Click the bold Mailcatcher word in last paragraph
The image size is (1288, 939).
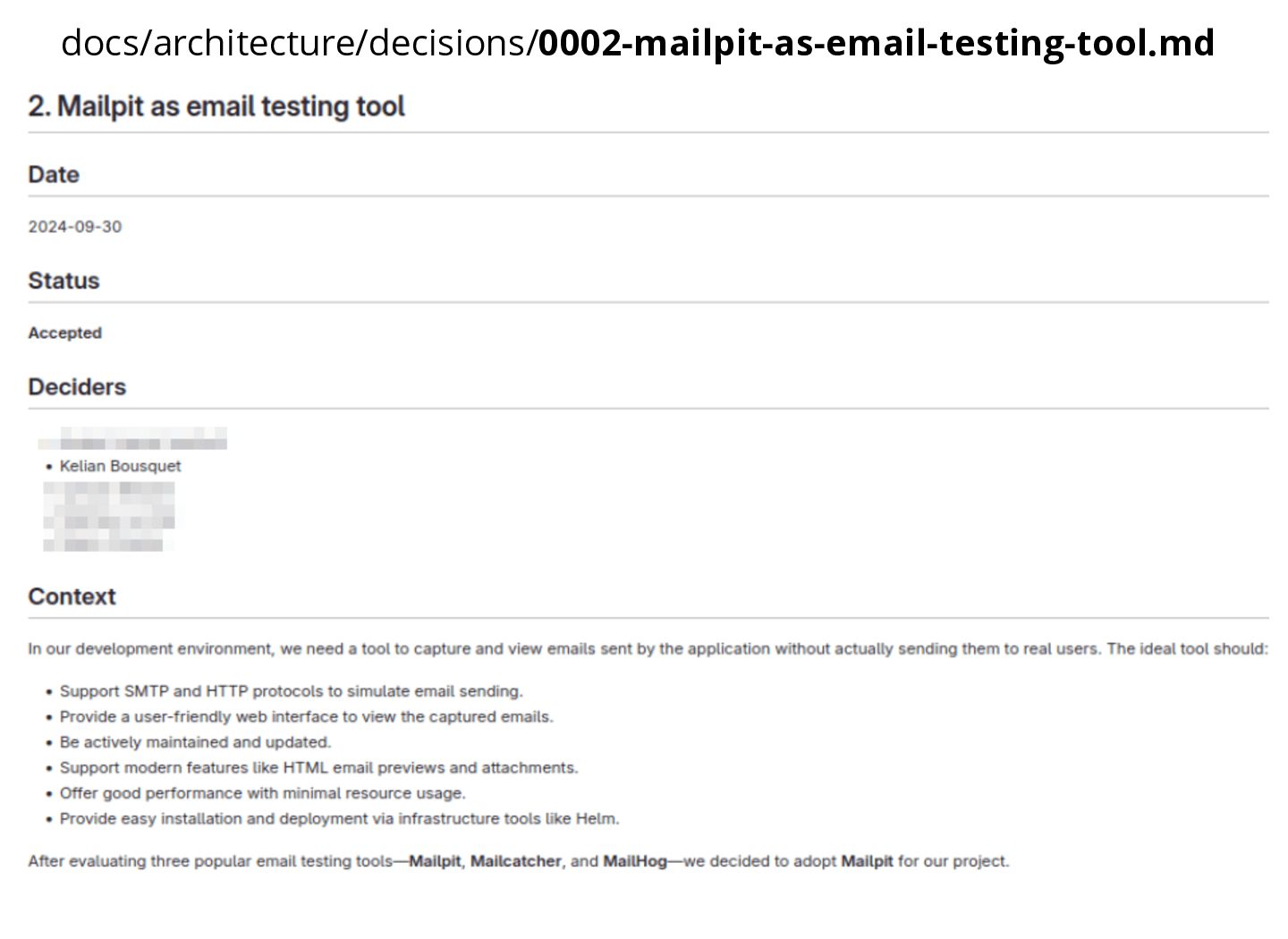click(515, 861)
